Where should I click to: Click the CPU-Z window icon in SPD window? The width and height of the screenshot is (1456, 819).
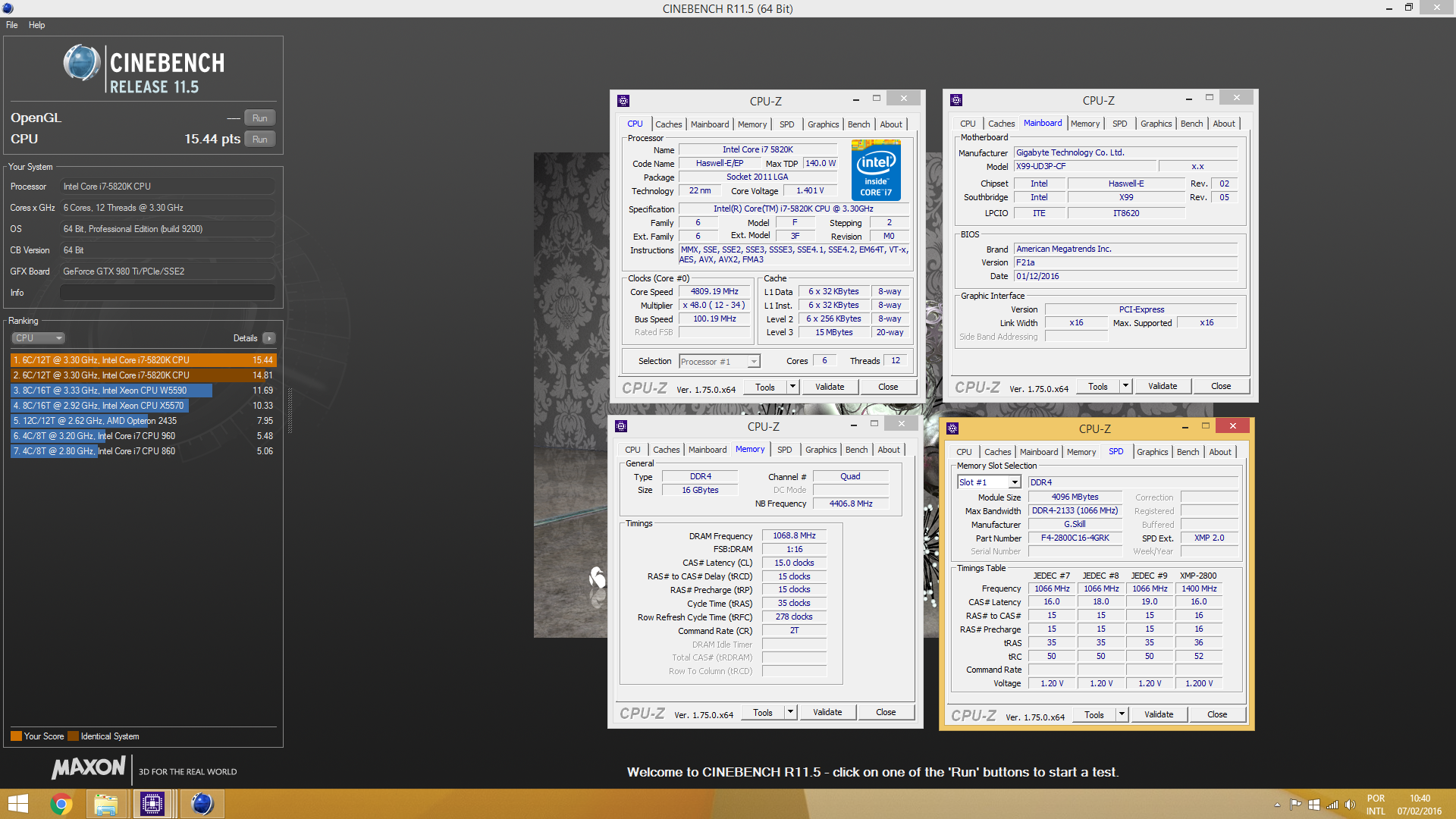point(953,428)
